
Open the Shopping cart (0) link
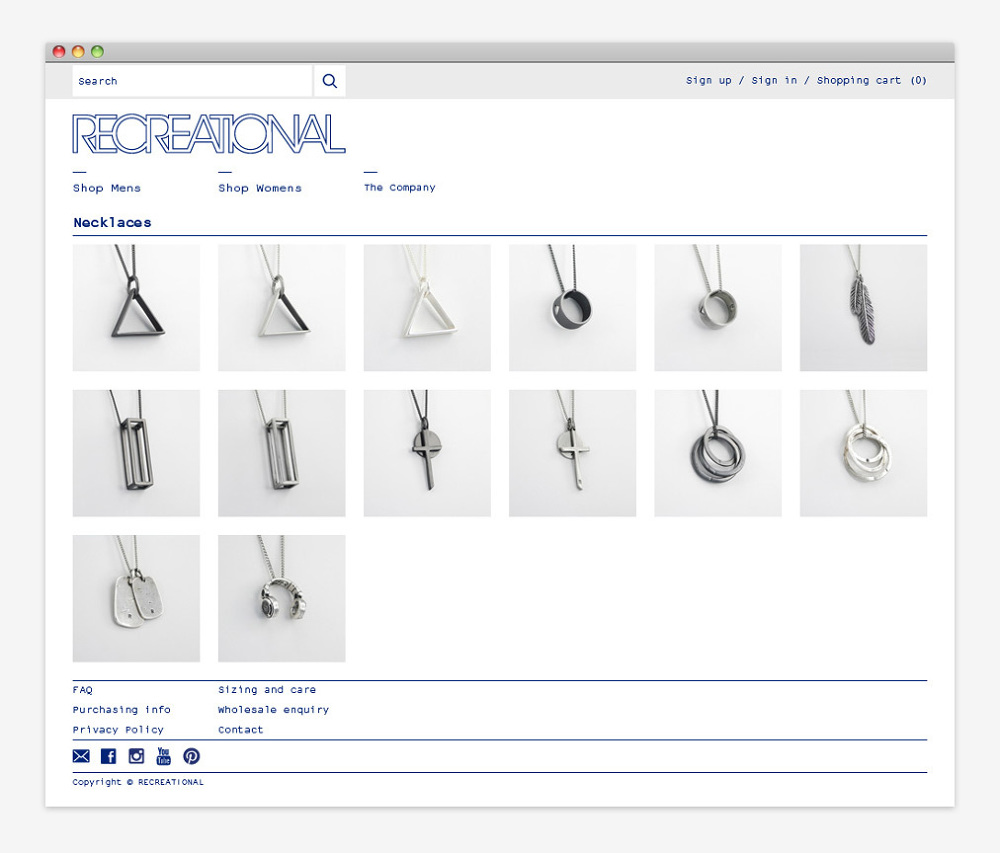point(871,80)
